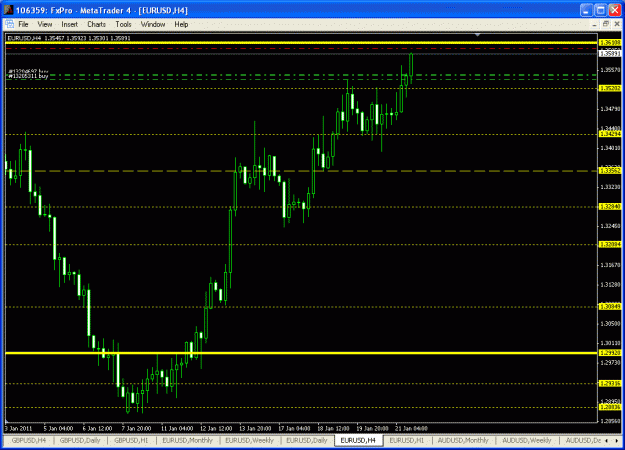This screenshot has width=625, height=450.
Task: Click the white current price label 1.35891
Action: [610, 53]
